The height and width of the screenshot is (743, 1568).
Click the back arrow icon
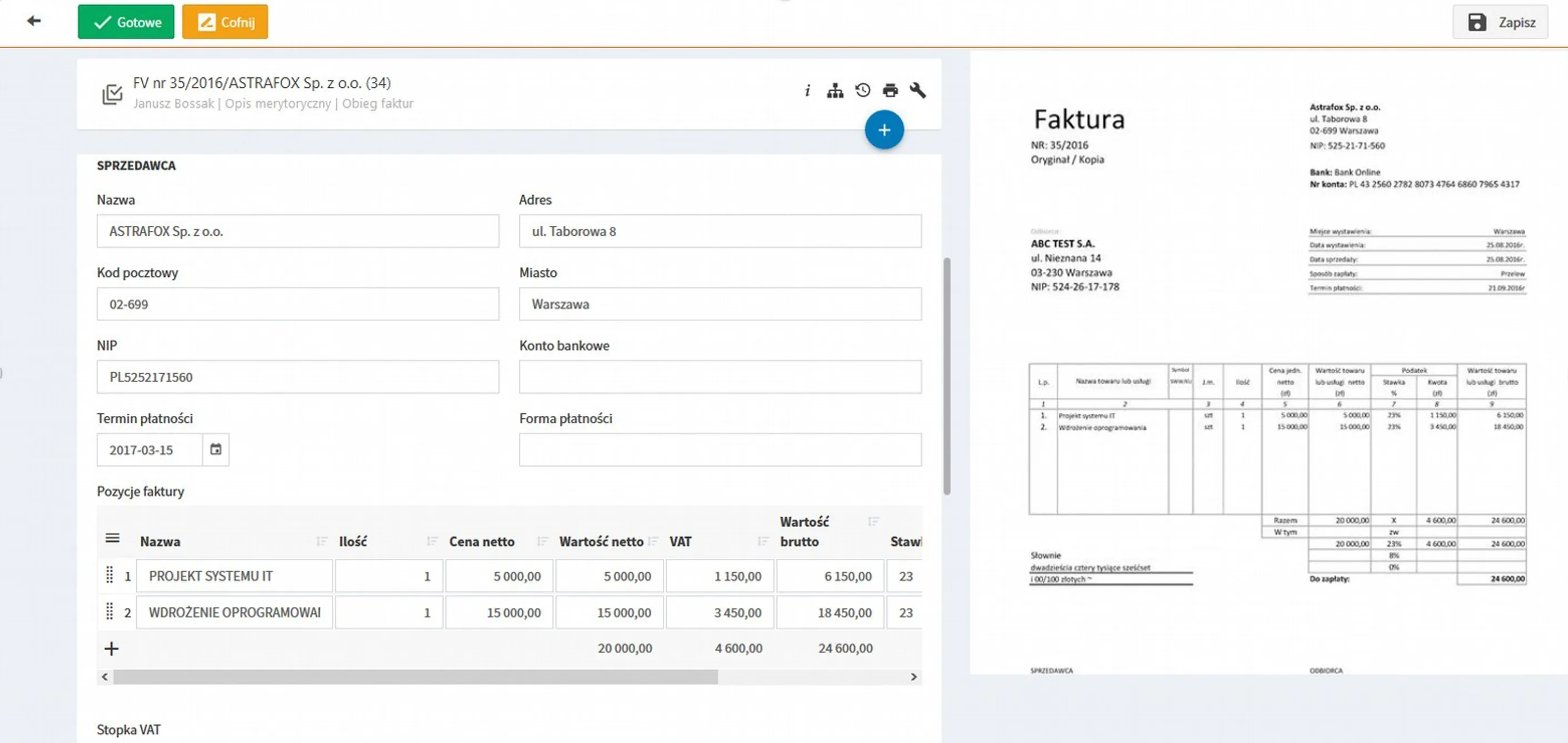[34, 21]
